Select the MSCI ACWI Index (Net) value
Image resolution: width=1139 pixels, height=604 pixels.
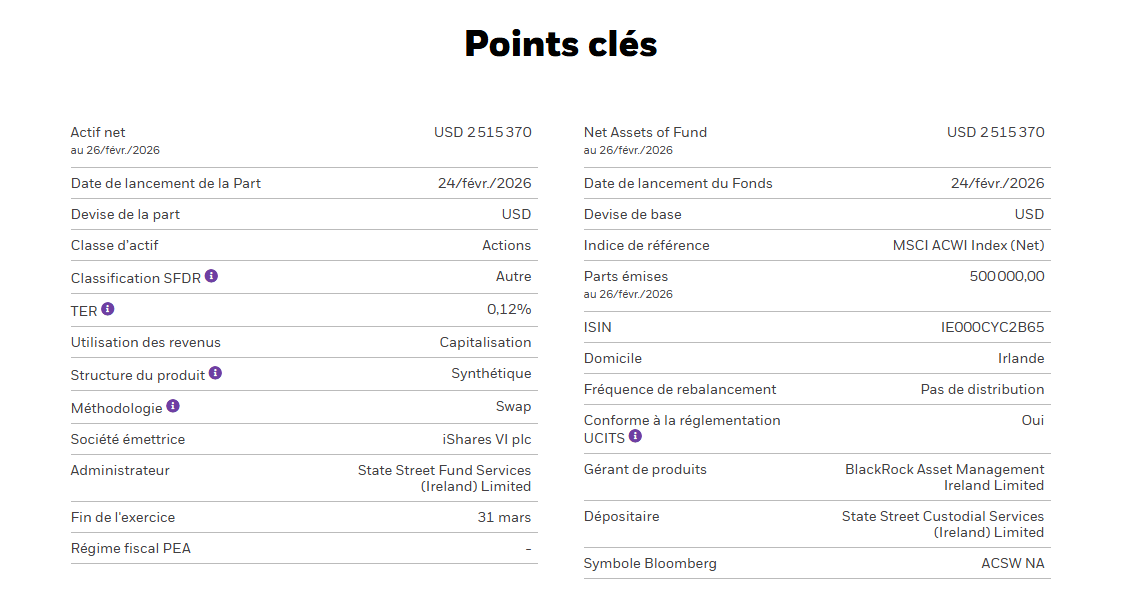(x=968, y=246)
